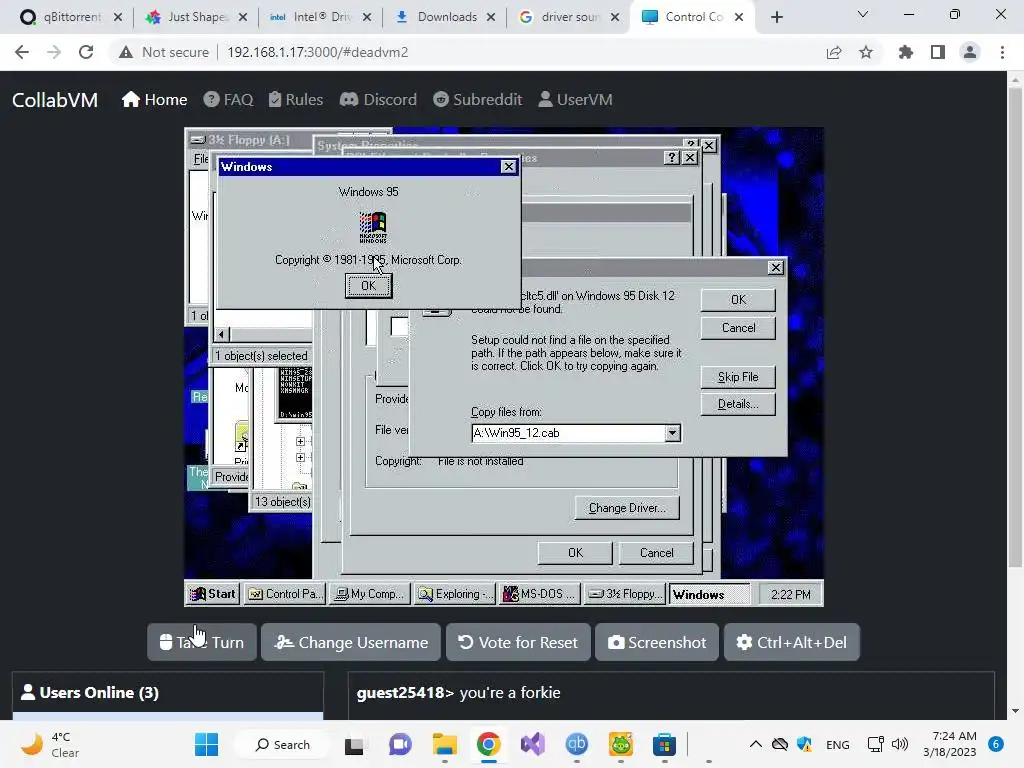
Task: Click OK in the file-not-found Setup dialog
Action: click(x=738, y=300)
